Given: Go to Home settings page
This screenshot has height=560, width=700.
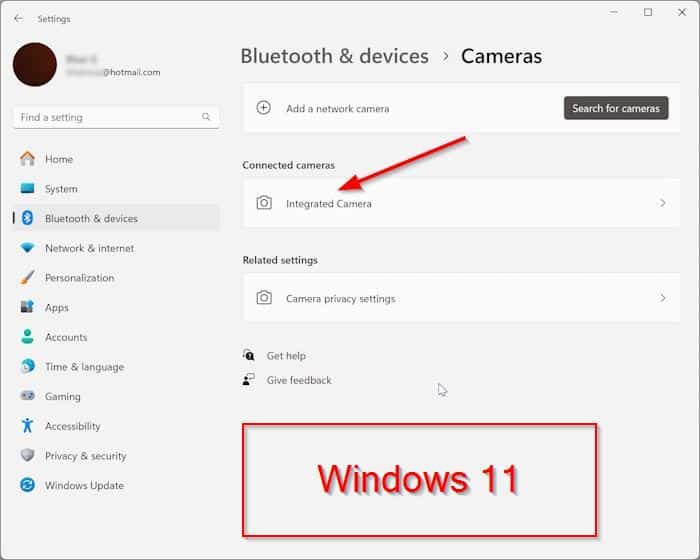Looking at the screenshot, I should [x=117, y=159].
